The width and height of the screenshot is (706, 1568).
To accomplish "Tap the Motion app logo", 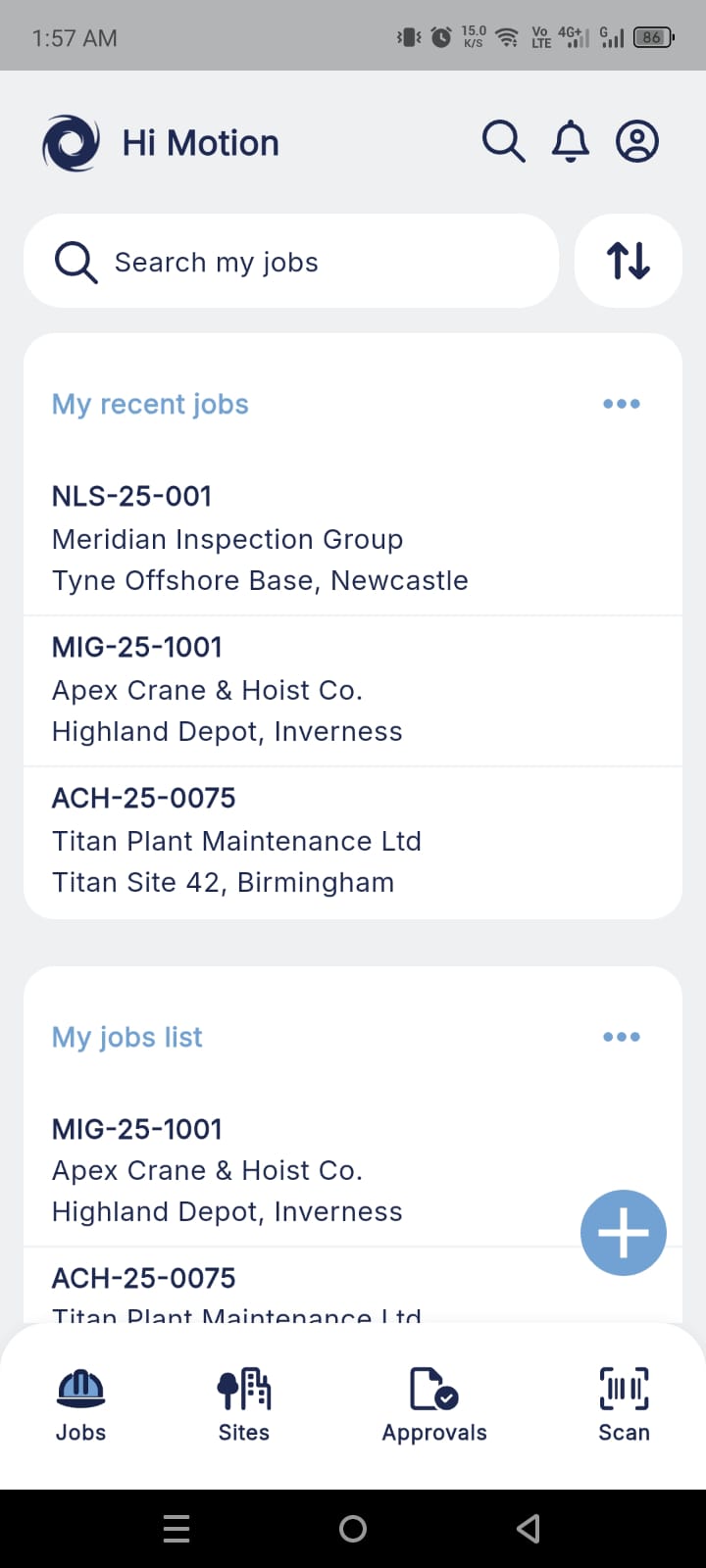I will (x=71, y=143).
